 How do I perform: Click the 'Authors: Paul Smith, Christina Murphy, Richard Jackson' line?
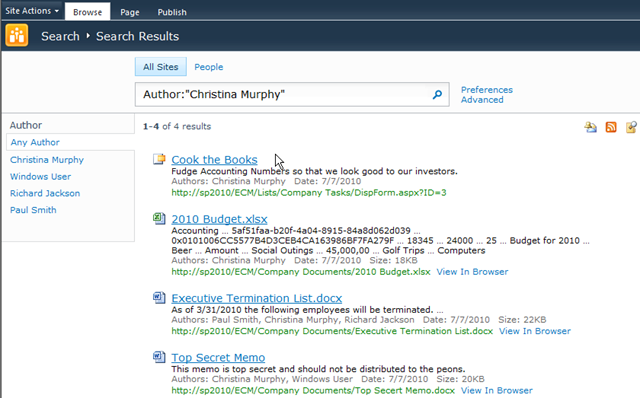293,320
